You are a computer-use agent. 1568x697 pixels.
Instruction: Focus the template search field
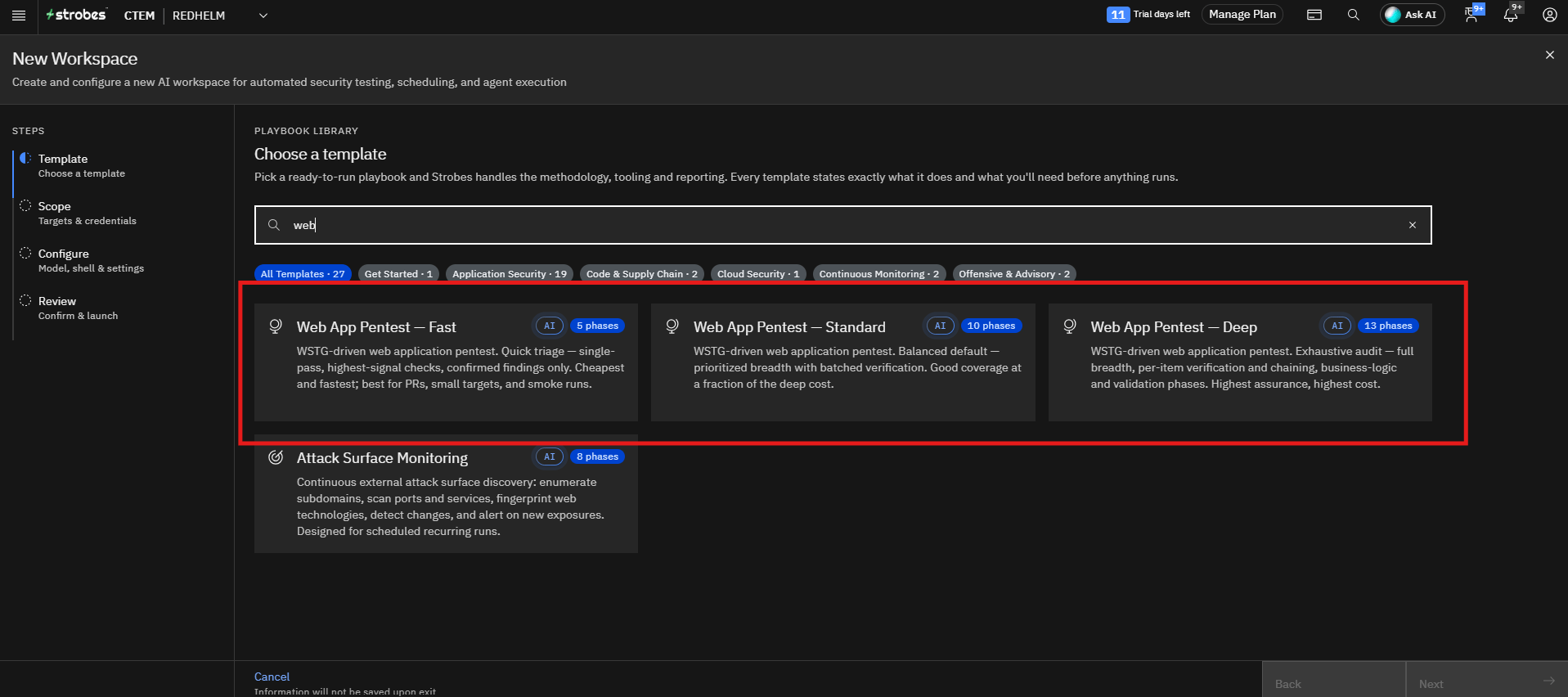[x=843, y=225]
